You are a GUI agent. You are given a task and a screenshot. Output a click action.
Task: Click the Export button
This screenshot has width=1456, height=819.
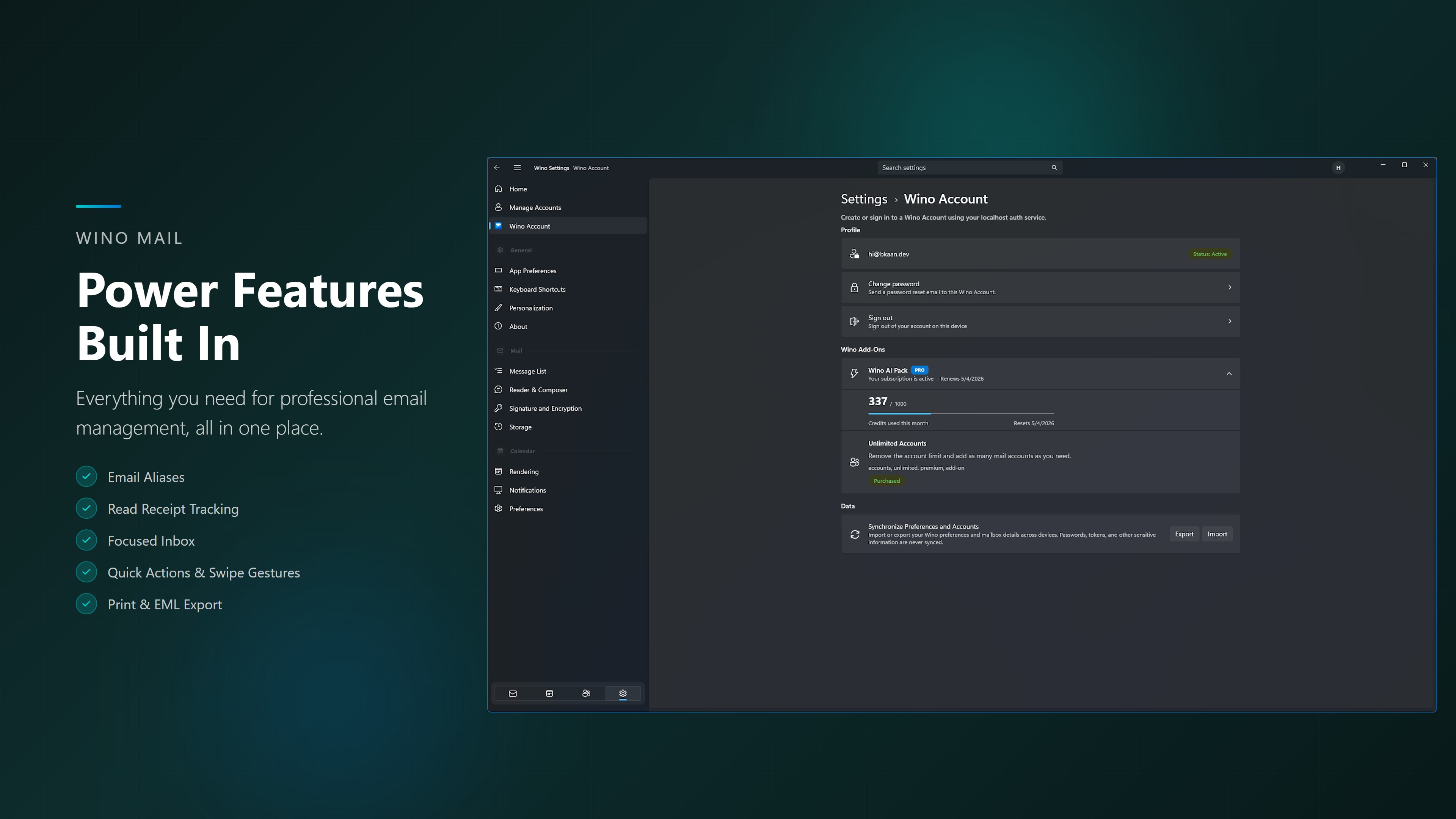pos(1184,534)
